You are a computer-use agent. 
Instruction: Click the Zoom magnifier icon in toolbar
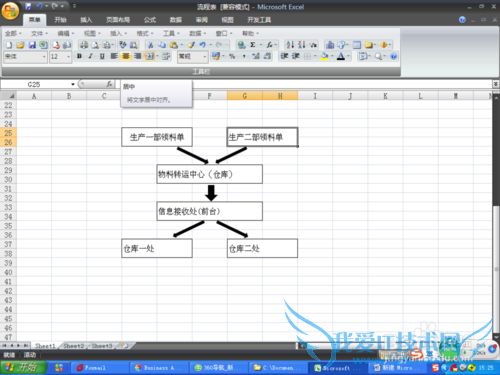click(x=378, y=56)
